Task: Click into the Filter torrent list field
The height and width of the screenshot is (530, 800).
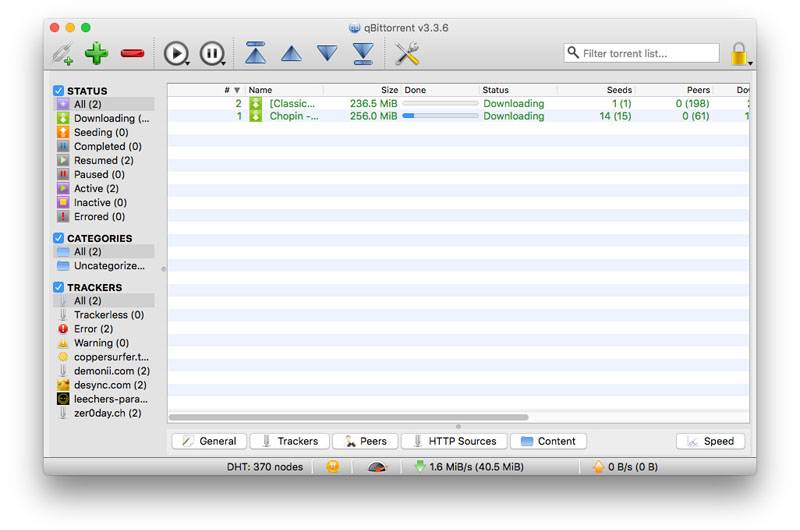Action: tap(641, 53)
